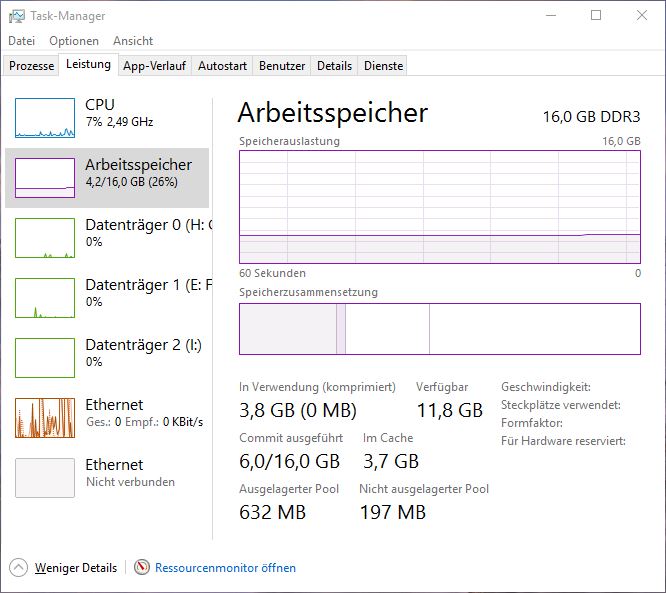Open the Ansicht menu
The width and height of the screenshot is (666, 593).
click(x=133, y=41)
